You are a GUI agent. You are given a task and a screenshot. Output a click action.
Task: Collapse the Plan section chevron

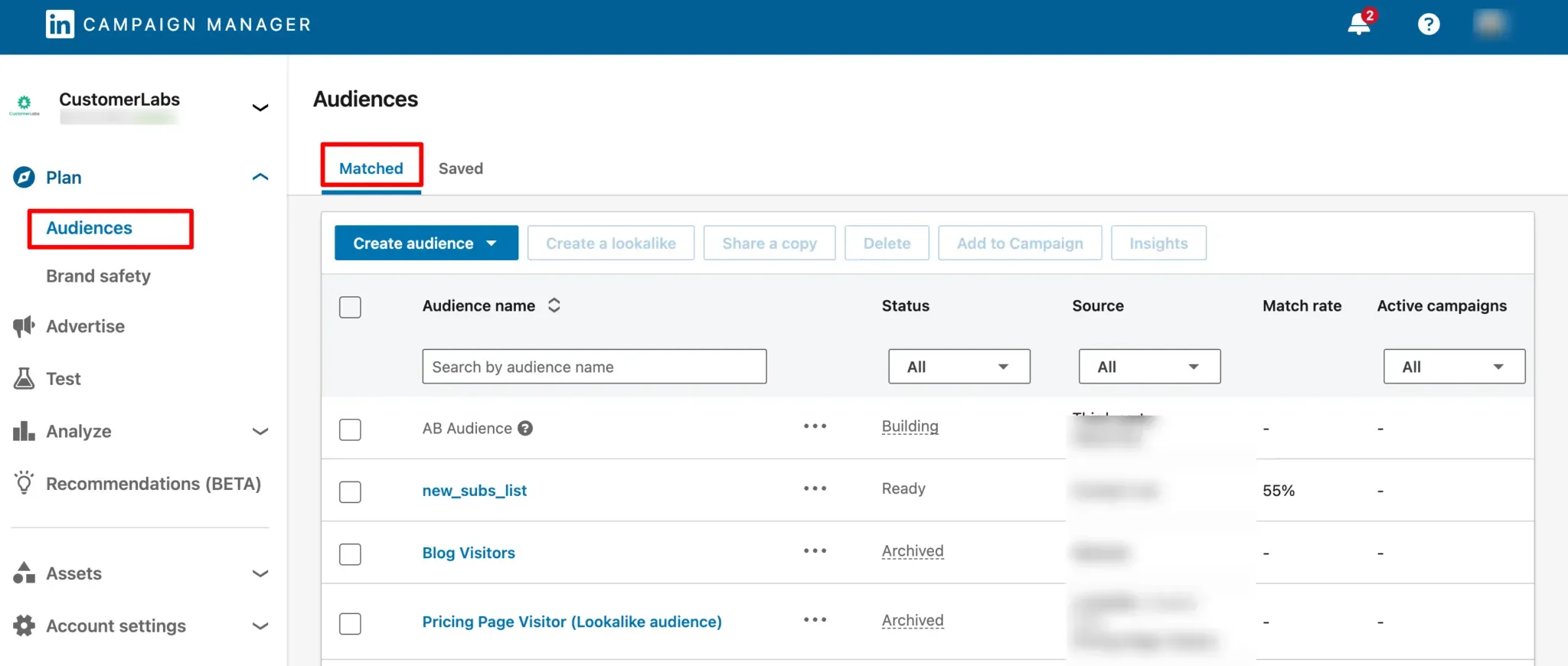pos(260,177)
